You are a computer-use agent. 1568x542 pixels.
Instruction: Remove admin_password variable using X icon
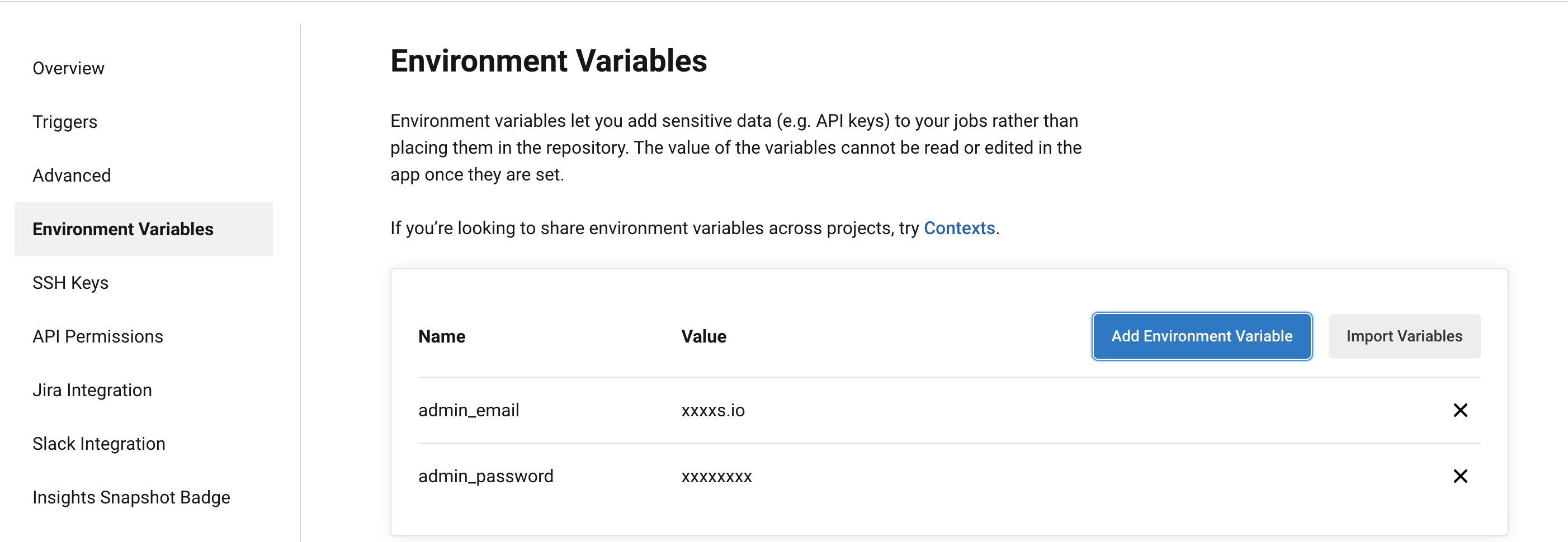pos(1460,476)
